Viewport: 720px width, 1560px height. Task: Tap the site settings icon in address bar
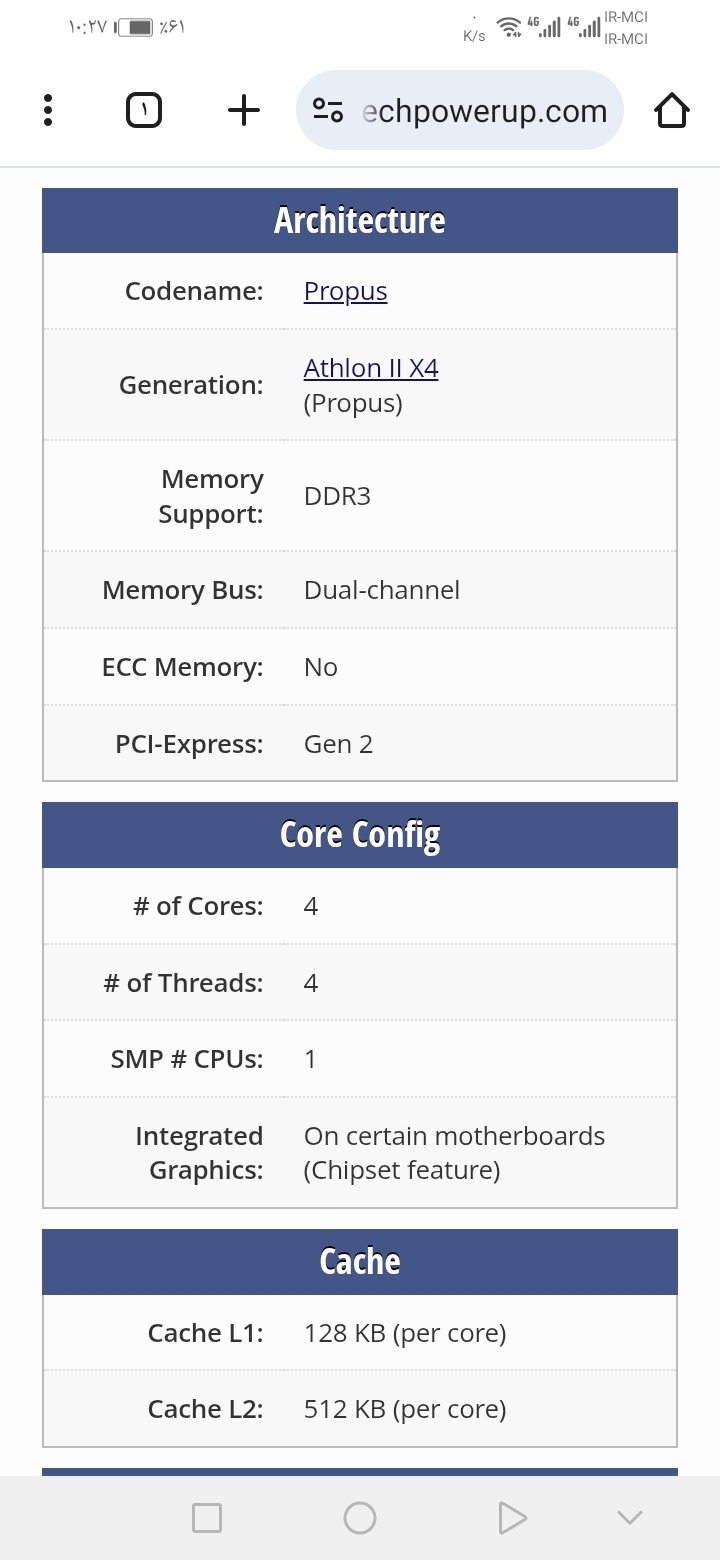point(328,110)
